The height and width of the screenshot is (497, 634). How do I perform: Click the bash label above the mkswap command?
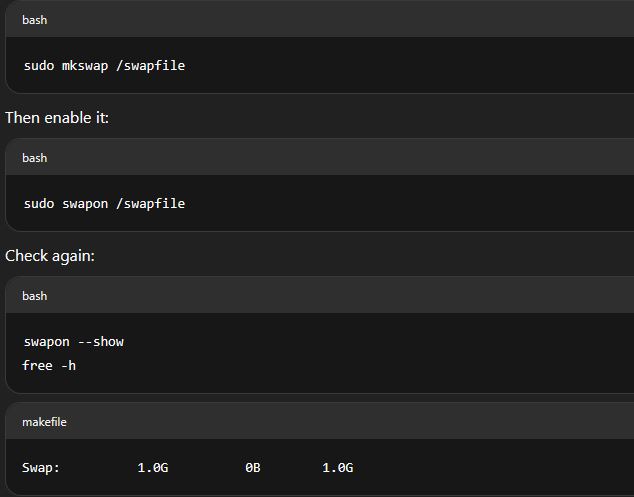(x=34, y=20)
